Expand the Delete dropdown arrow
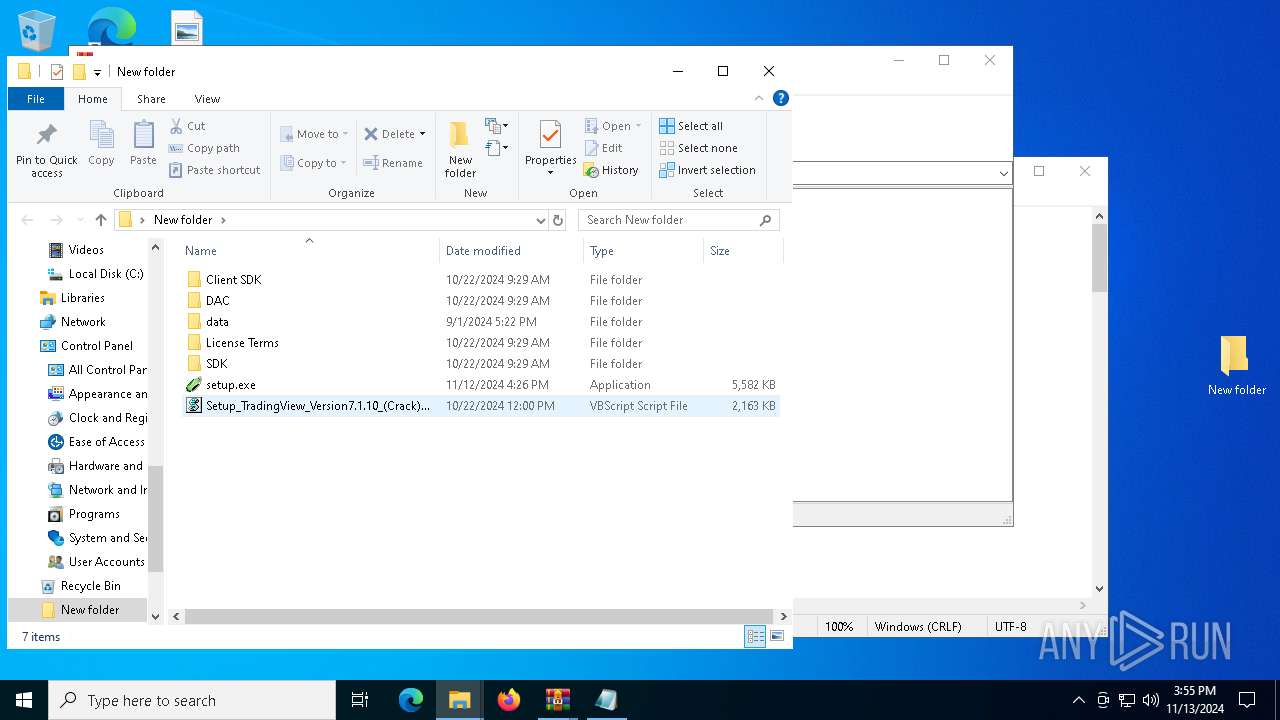Viewport: 1280px width, 720px height. click(x=422, y=134)
